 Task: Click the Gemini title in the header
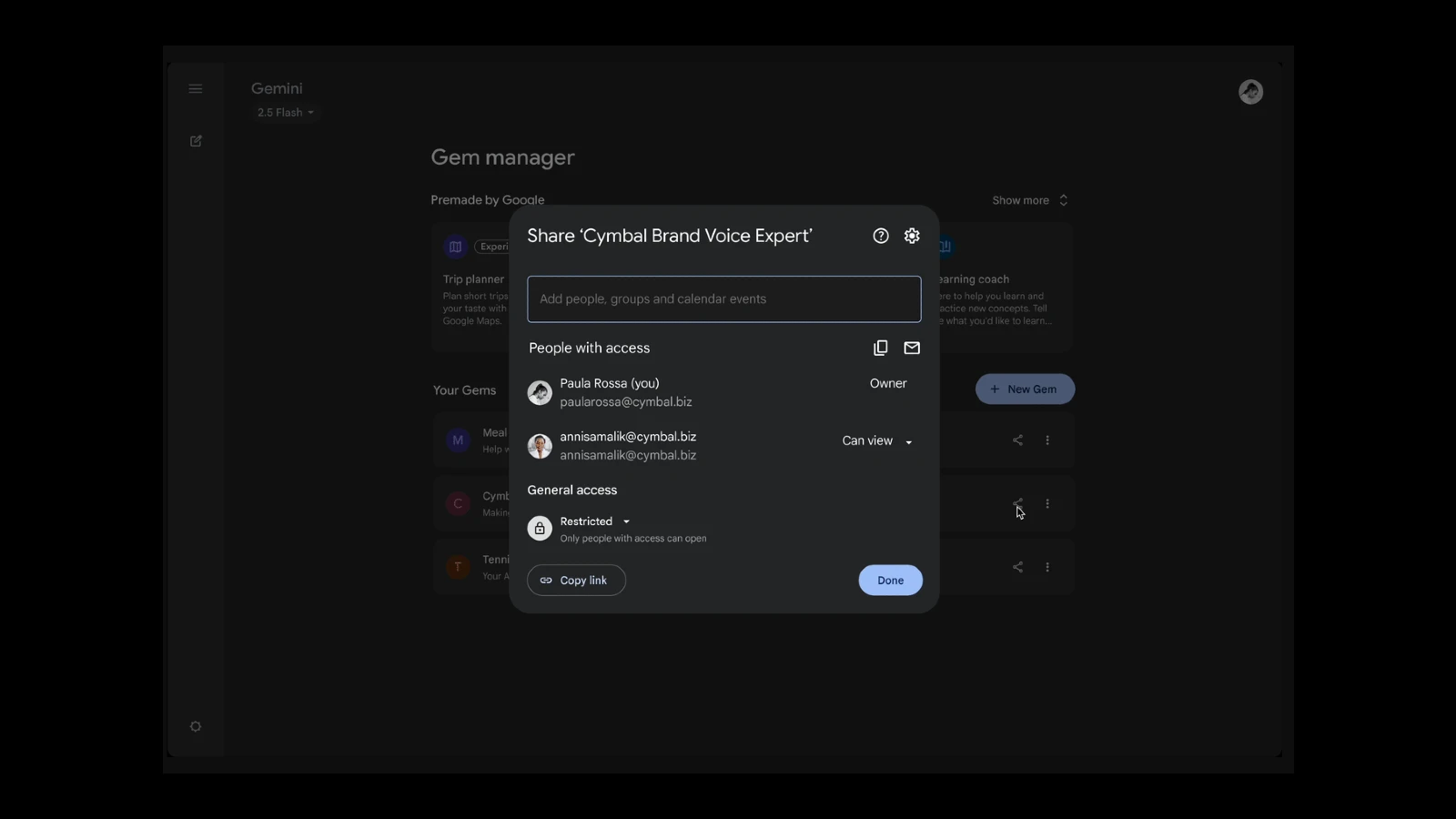click(x=277, y=88)
